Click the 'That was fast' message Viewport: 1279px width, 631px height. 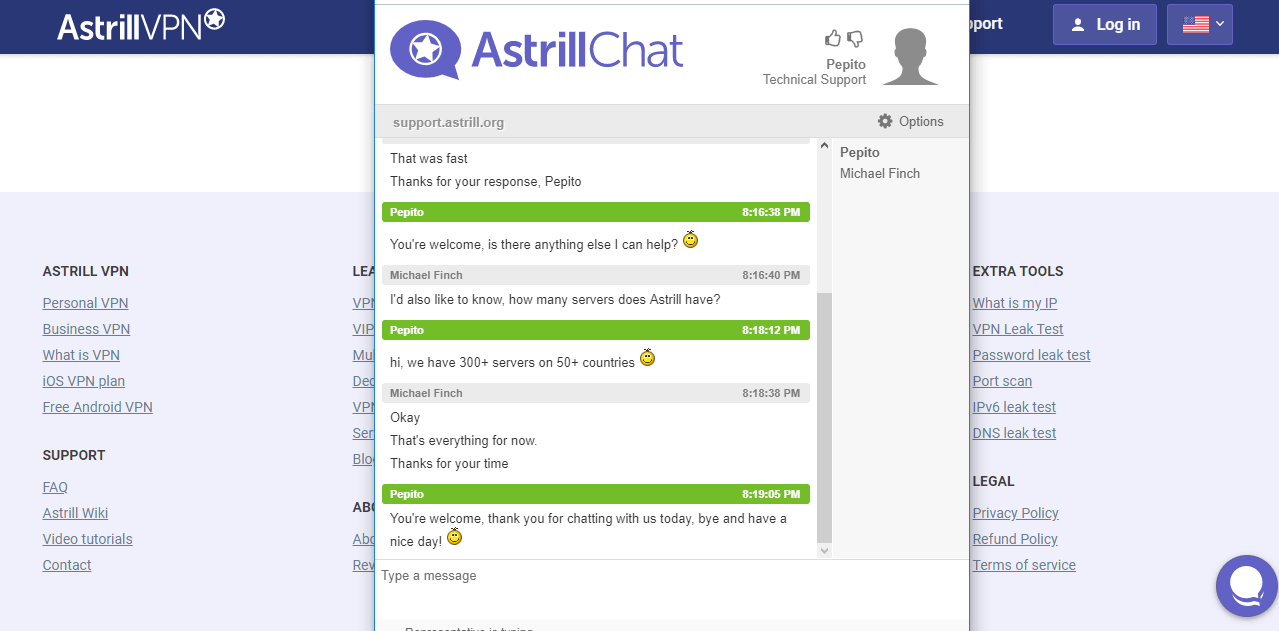pos(429,158)
